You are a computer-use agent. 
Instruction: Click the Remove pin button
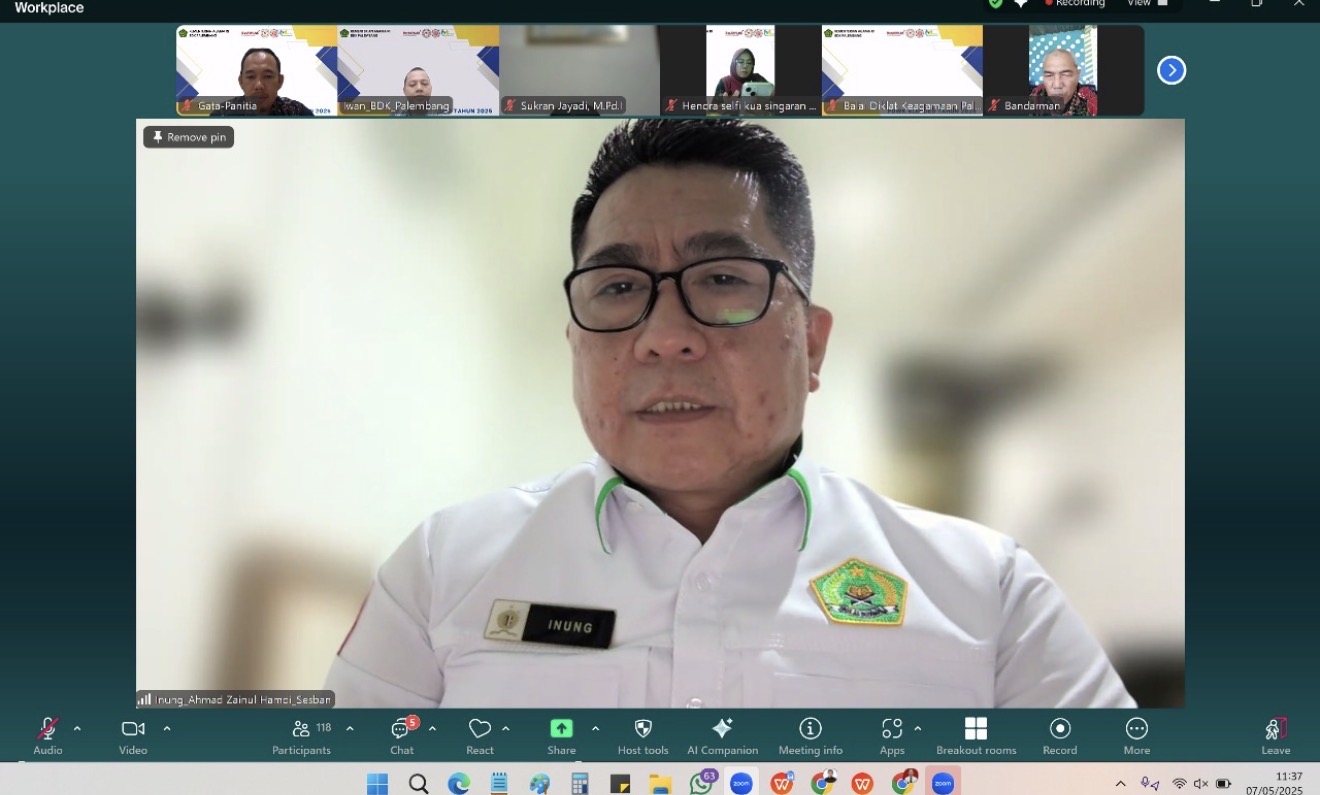click(x=188, y=137)
